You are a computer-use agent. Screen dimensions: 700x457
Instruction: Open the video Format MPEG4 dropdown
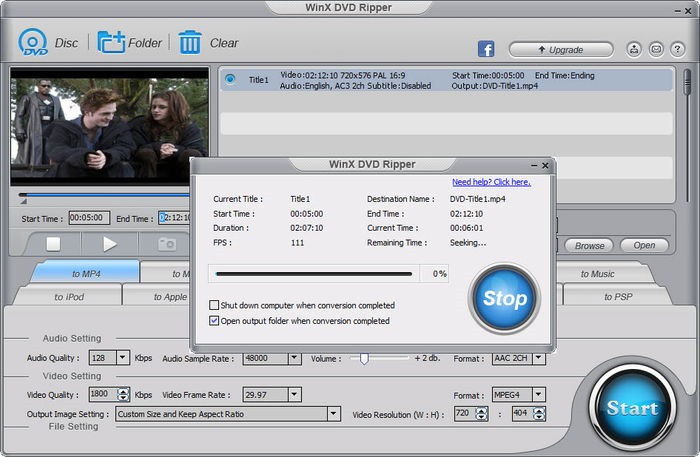(540, 395)
